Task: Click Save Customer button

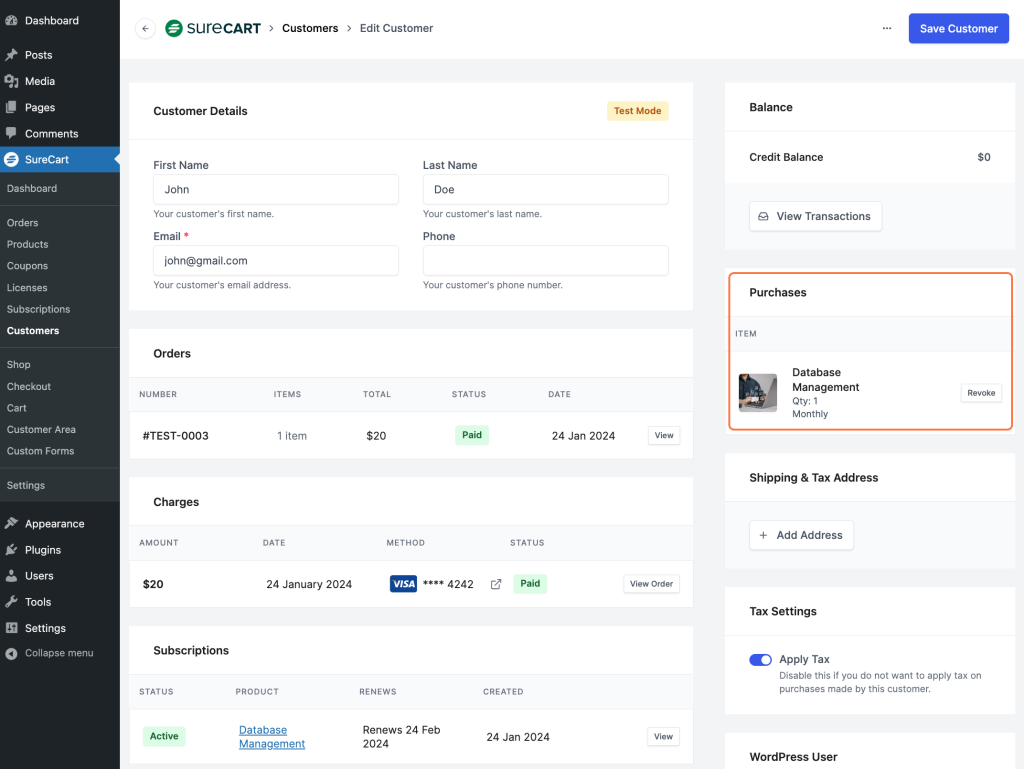Action: [x=958, y=29]
